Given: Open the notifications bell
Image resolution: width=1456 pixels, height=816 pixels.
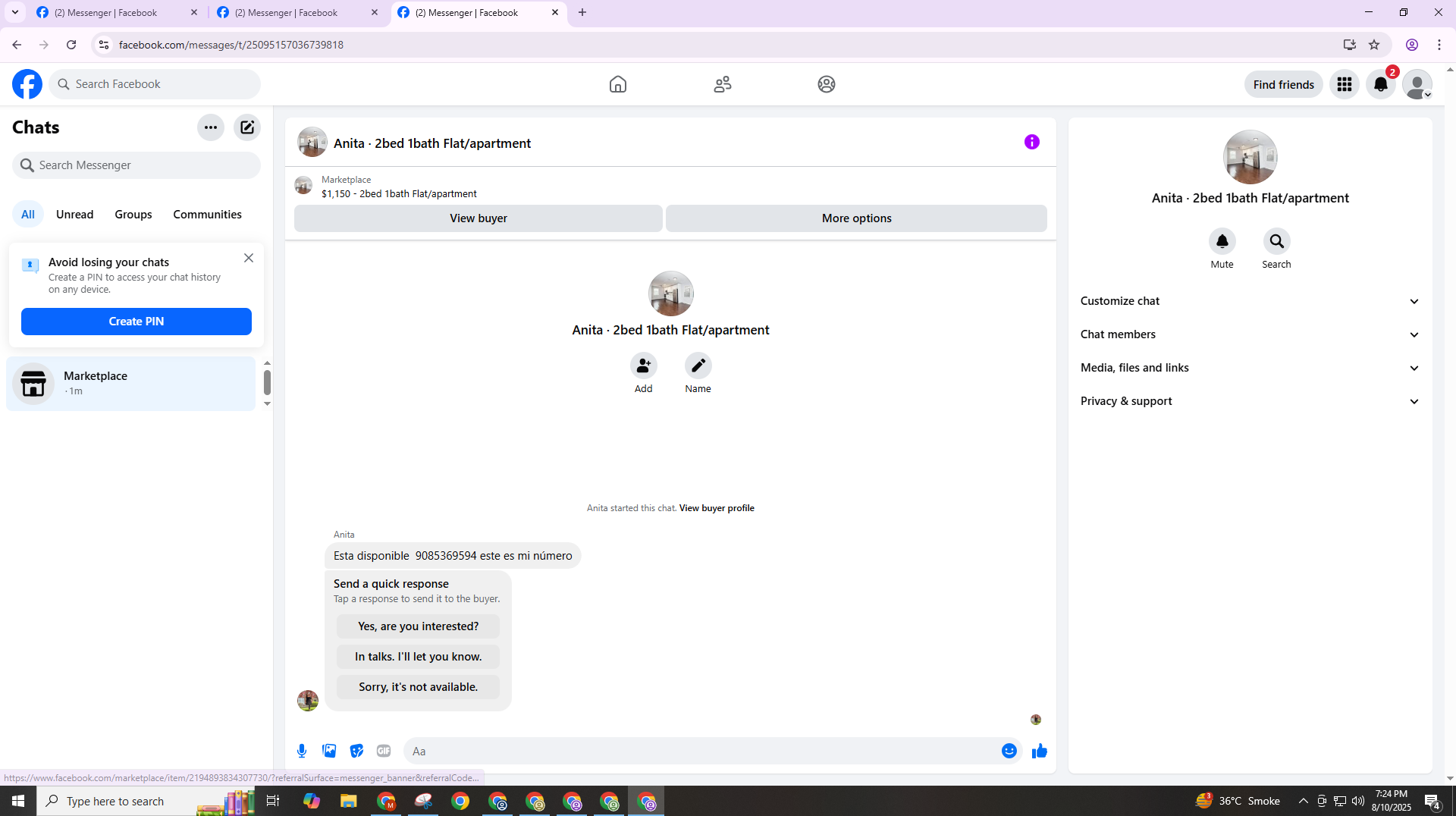Looking at the screenshot, I should (x=1381, y=84).
